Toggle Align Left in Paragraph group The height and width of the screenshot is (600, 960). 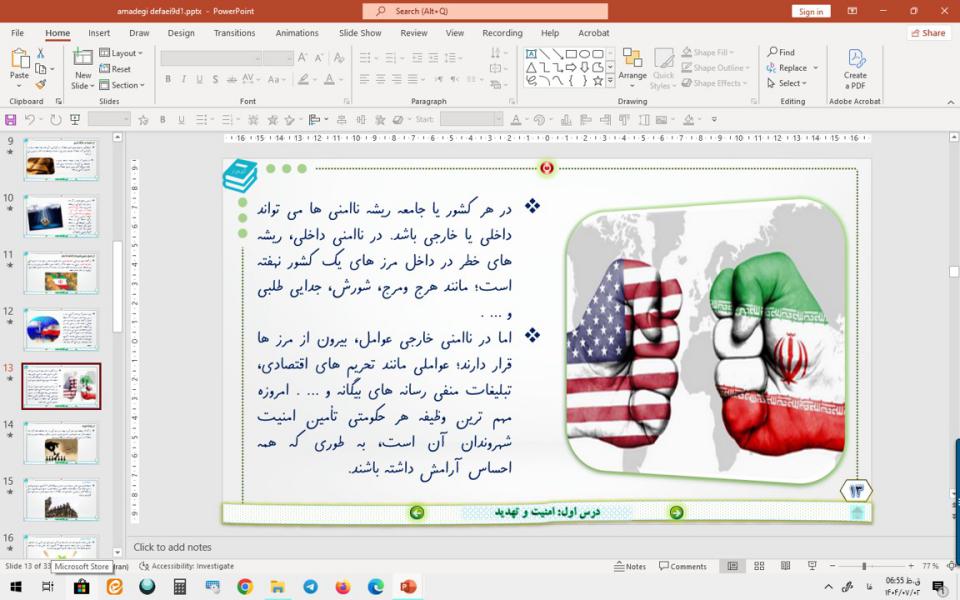(364, 79)
